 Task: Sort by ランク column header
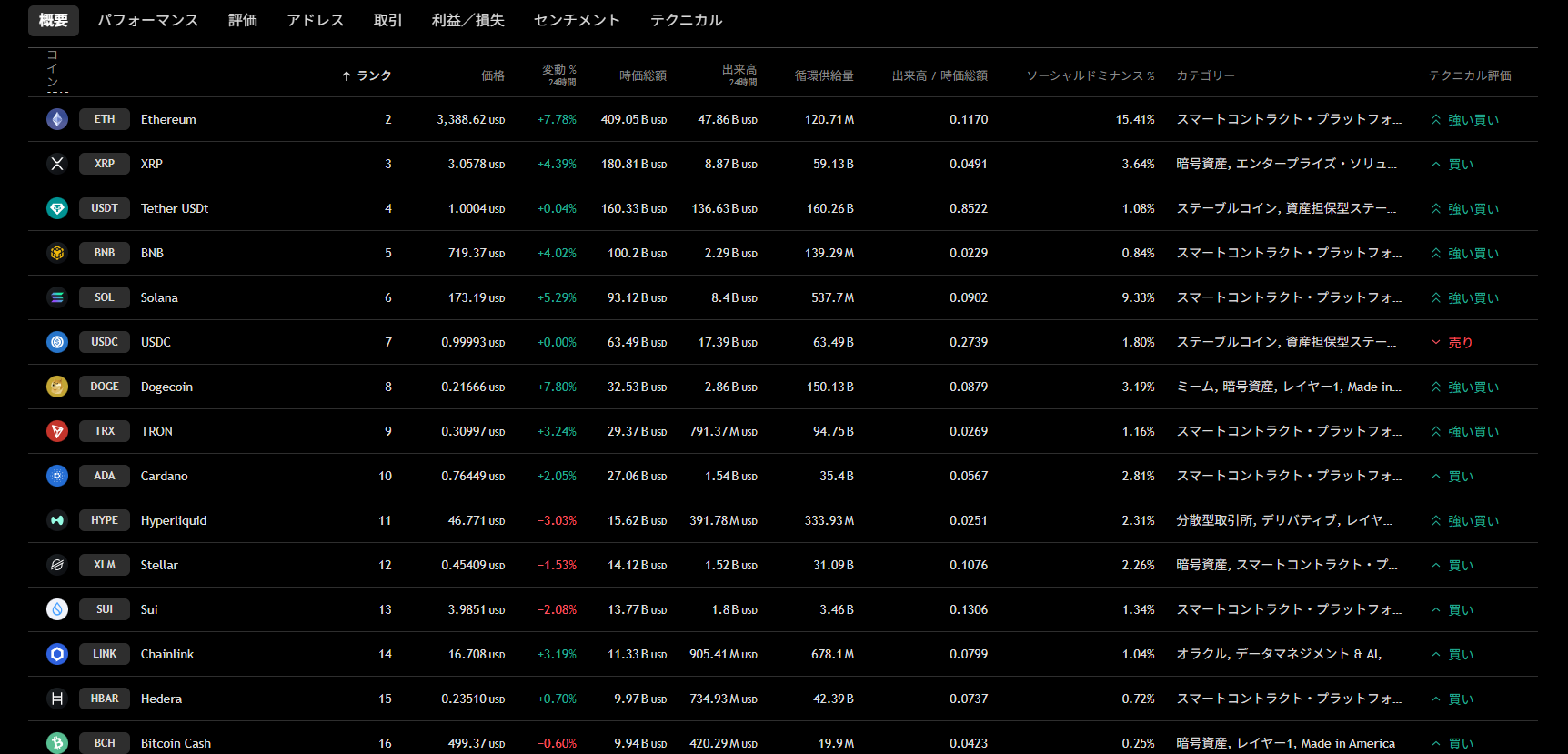tap(367, 75)
